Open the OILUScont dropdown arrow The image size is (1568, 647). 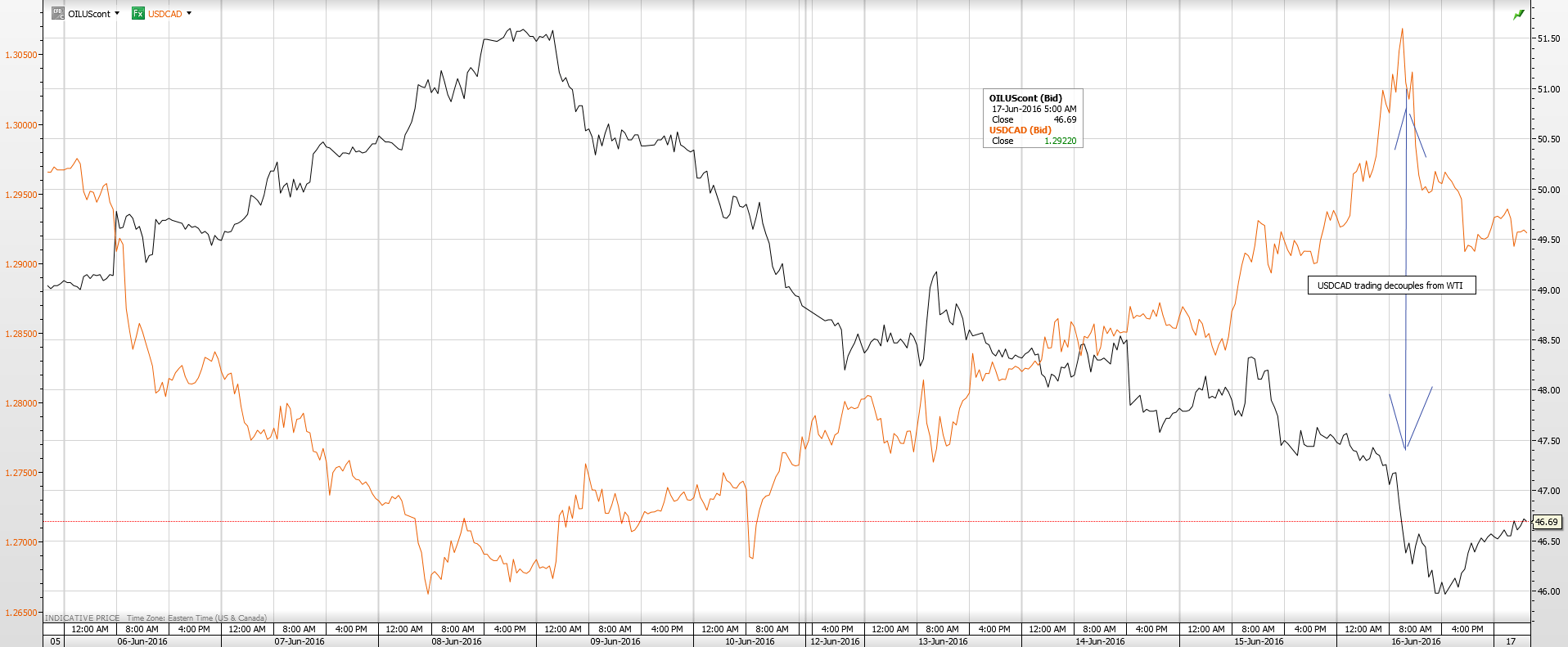pos(117,14)
